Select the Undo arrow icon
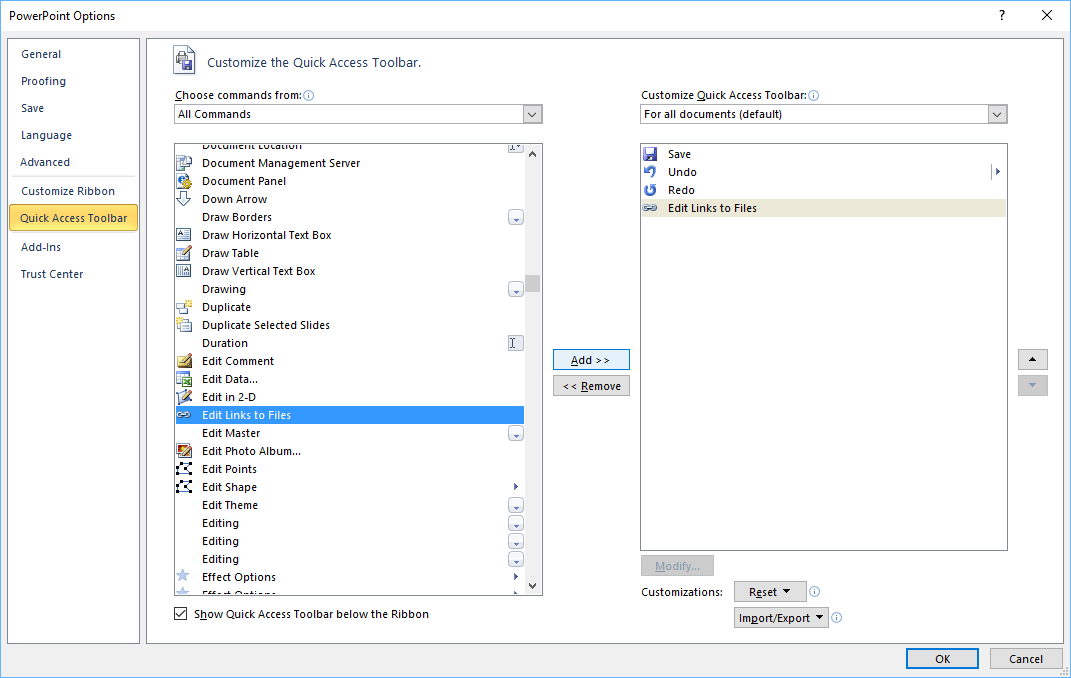 point(650,172)
